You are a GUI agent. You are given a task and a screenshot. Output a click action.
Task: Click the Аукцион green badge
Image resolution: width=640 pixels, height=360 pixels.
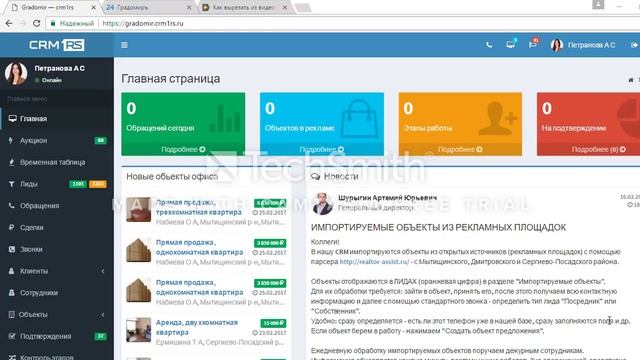pos(100,140)
